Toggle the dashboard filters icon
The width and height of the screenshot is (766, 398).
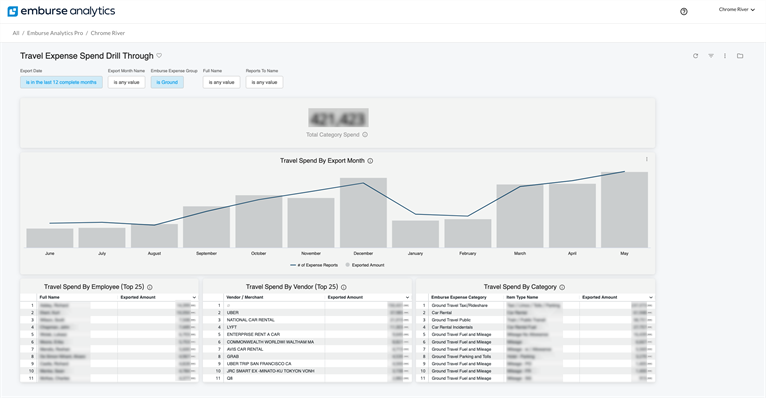(x=711, y=56)
